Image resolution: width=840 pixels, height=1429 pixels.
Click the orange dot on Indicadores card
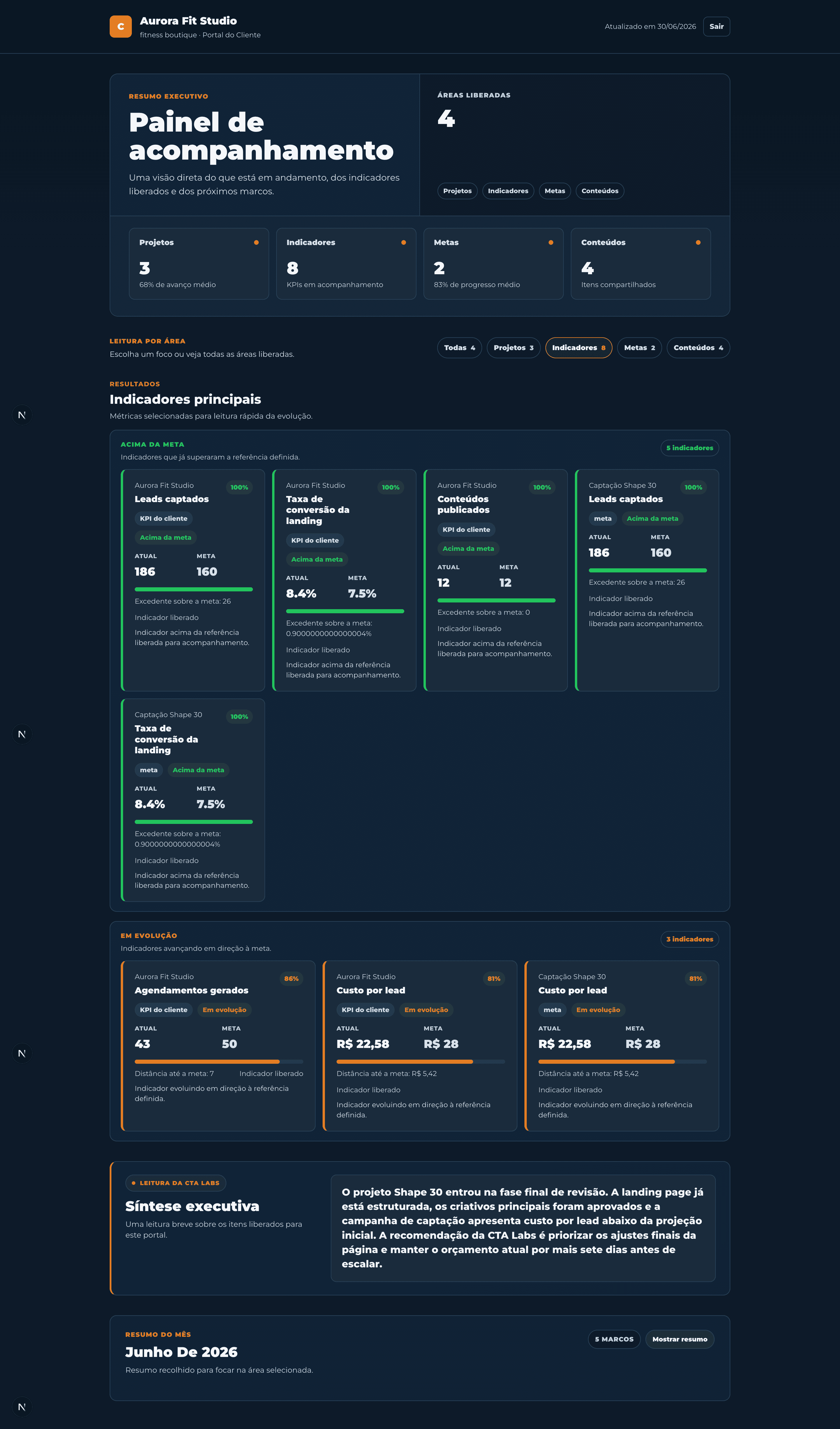(404, 243)
